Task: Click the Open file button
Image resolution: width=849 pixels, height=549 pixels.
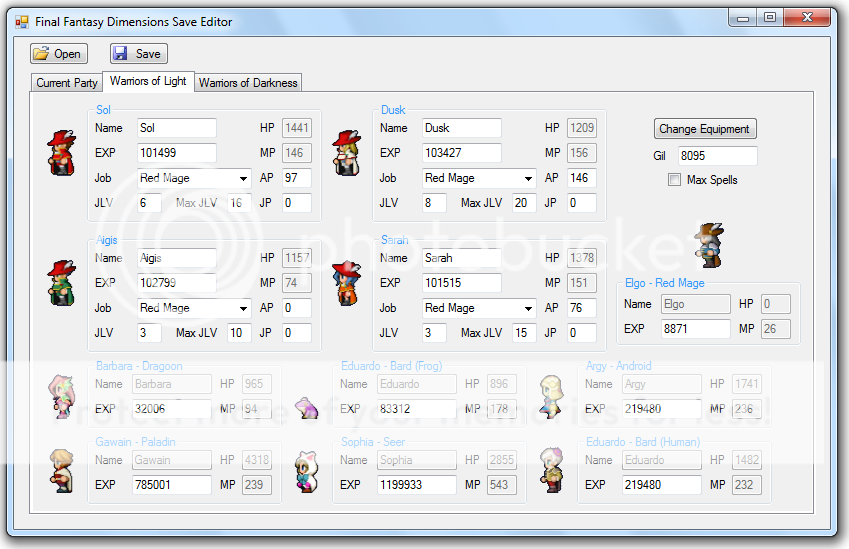Action: point(58,54)
